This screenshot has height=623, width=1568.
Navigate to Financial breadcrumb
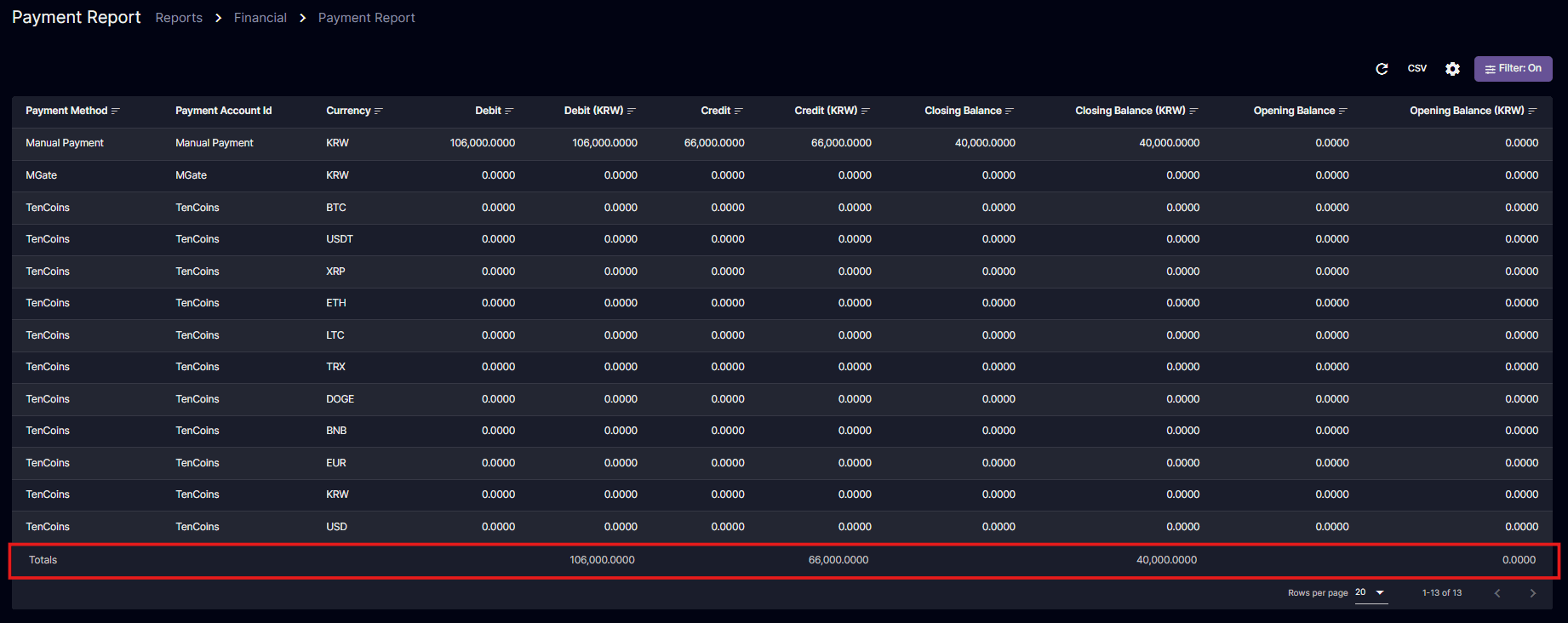[260, 18]
